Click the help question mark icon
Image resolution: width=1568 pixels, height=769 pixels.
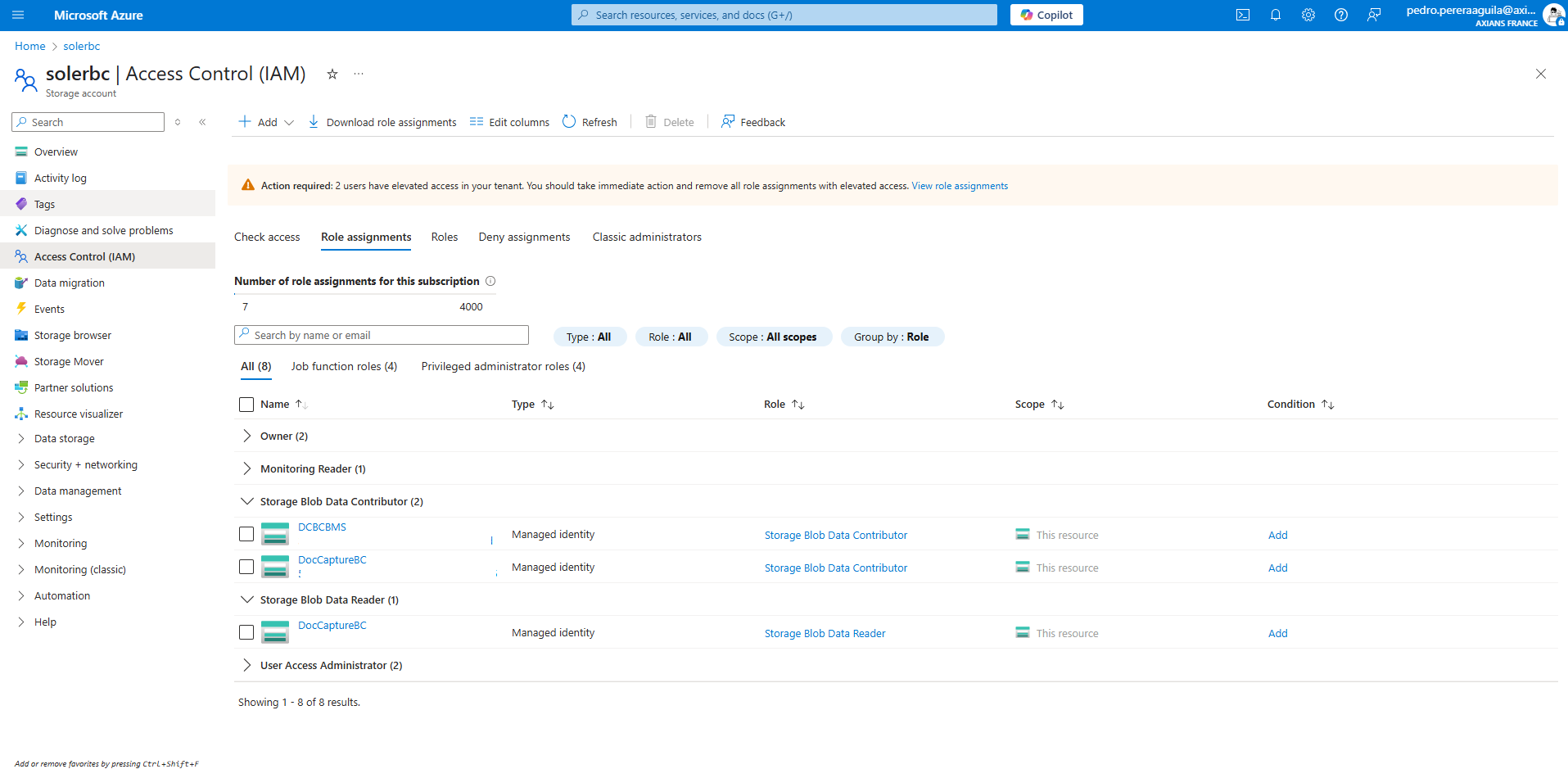pyautogui.click(x=1340, y=15)
